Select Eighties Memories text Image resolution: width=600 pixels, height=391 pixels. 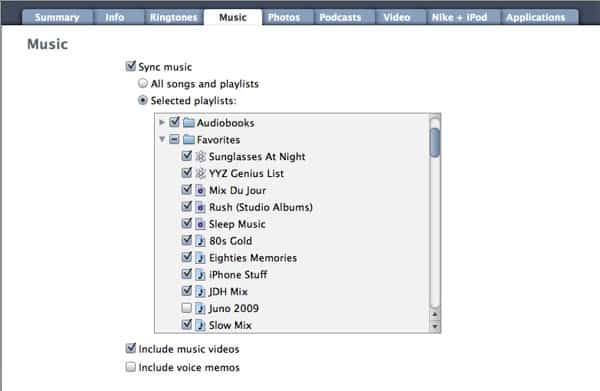pyautogui.click(x=253, y=257)
